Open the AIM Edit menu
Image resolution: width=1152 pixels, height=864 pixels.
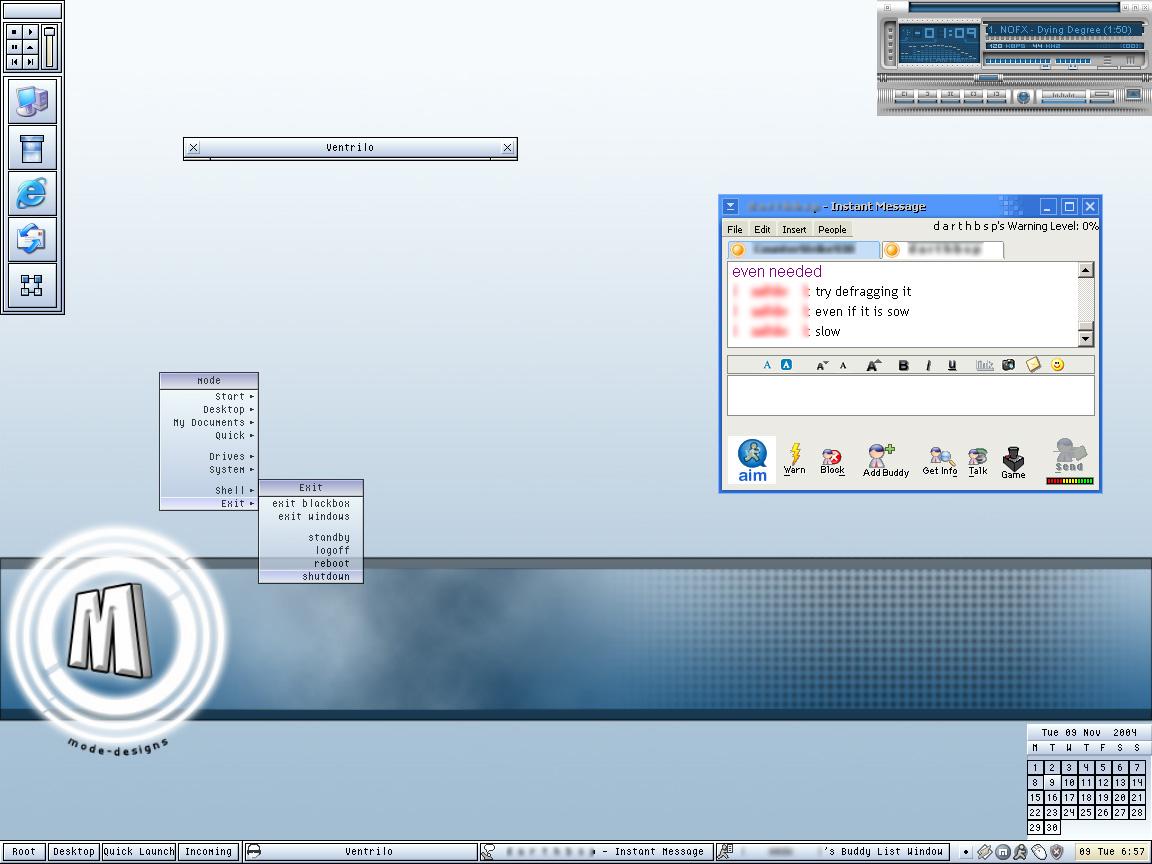tap(762, 229)
